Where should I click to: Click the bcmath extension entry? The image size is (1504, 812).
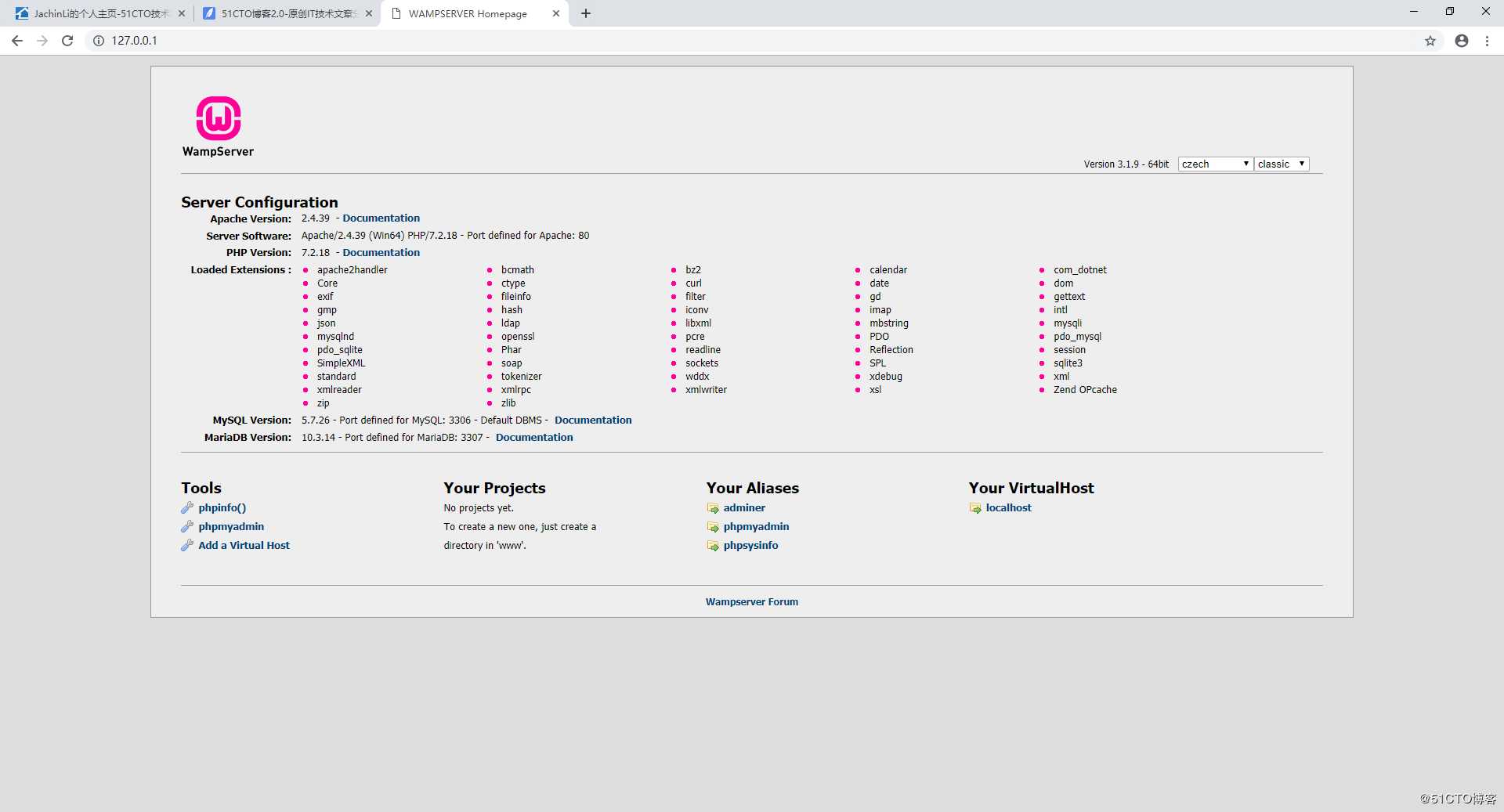point(517,270)
